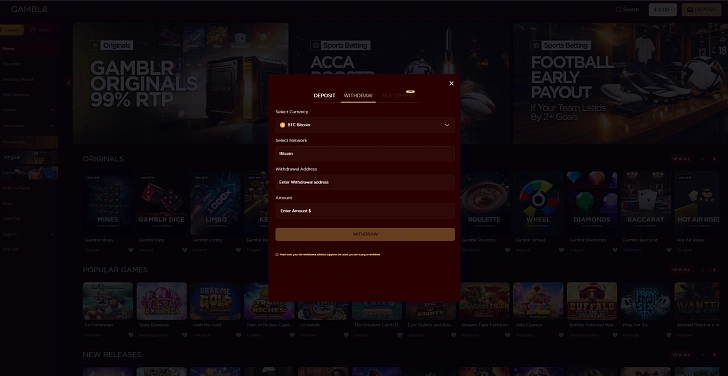The height and width of the screenshot is (376, 728).
Task: Select the Casino toggle in sidebar
Action: 12,30
